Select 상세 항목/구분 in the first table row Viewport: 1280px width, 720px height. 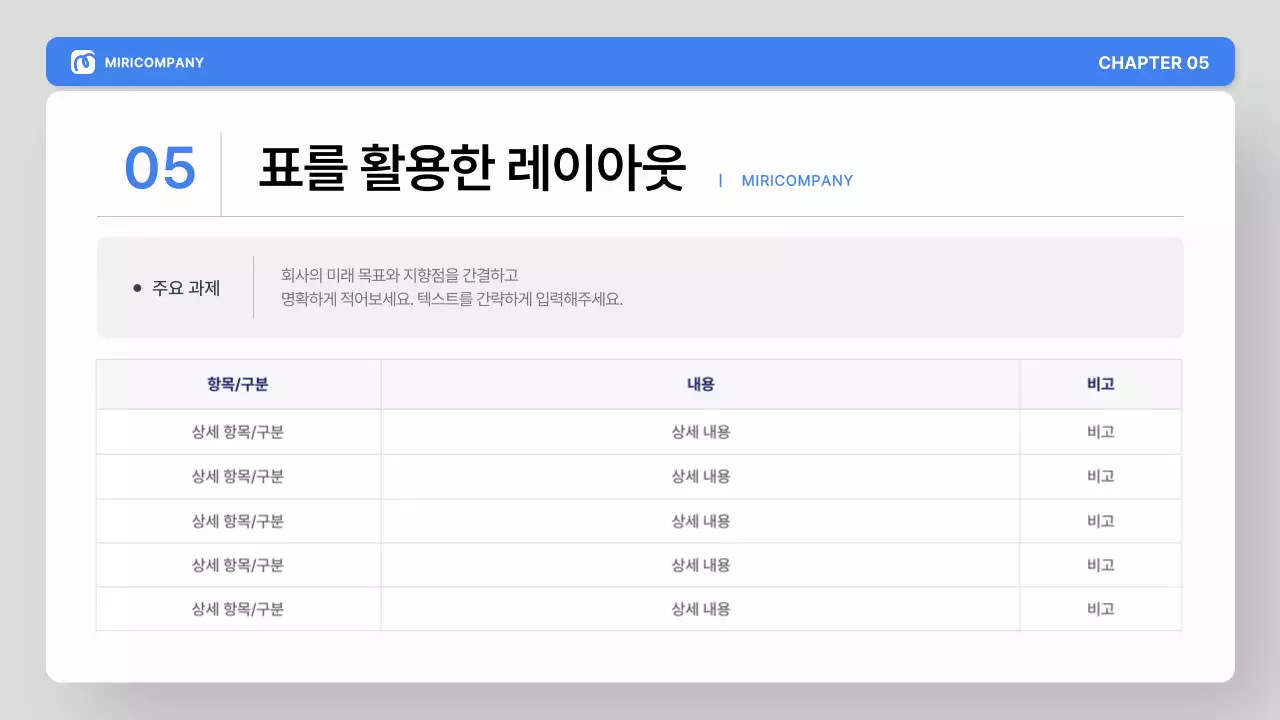(x=238, y=432)
